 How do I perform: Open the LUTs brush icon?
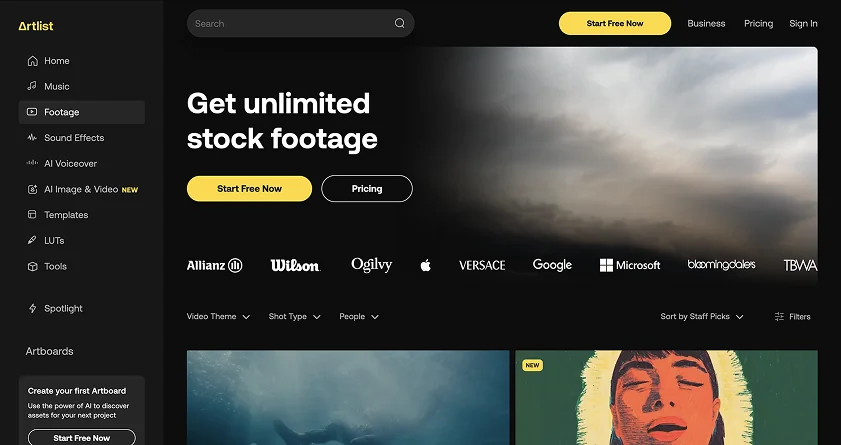click(32, 240)
